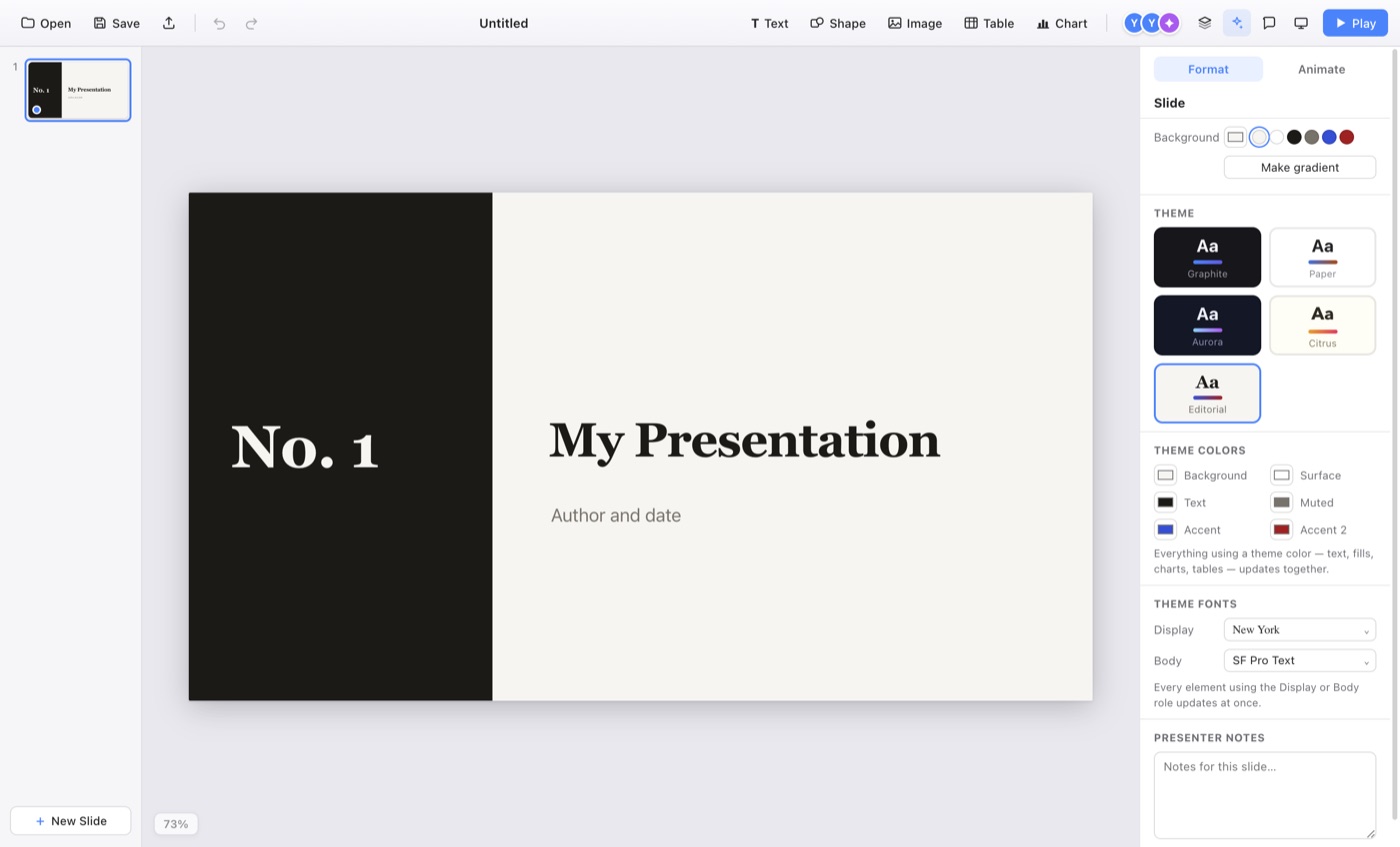
Task: Open presenter display monitor icon
Action: (x=1301, y=23)
